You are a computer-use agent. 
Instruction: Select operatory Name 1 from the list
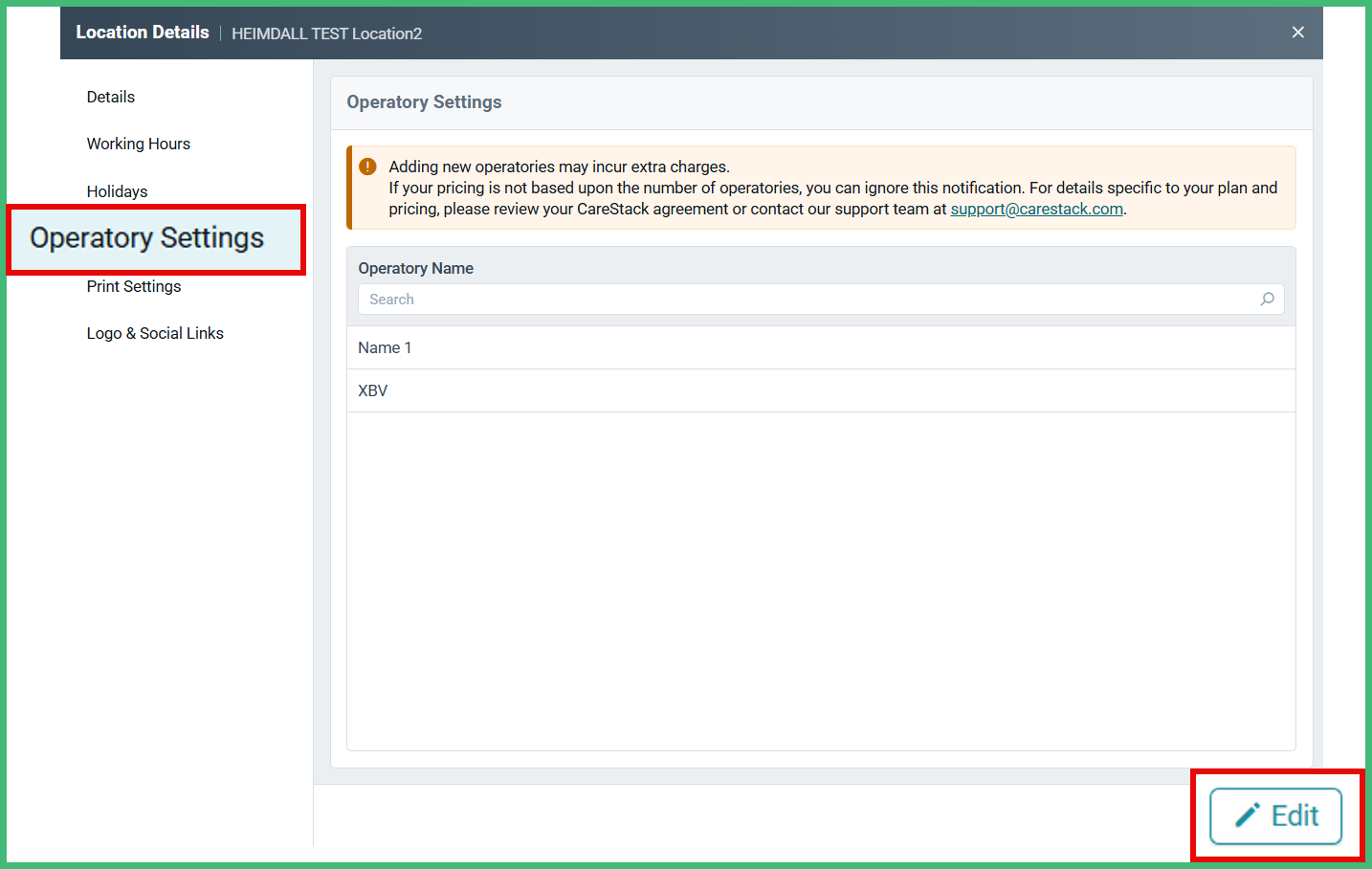click(x=385, y=346)
